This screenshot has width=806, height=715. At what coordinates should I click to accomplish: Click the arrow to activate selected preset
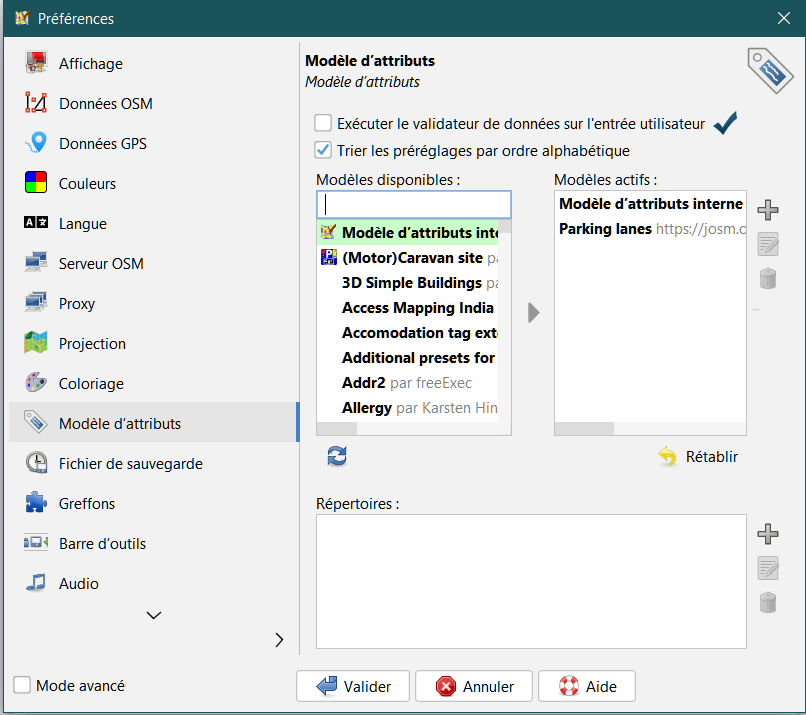[533, 313]
